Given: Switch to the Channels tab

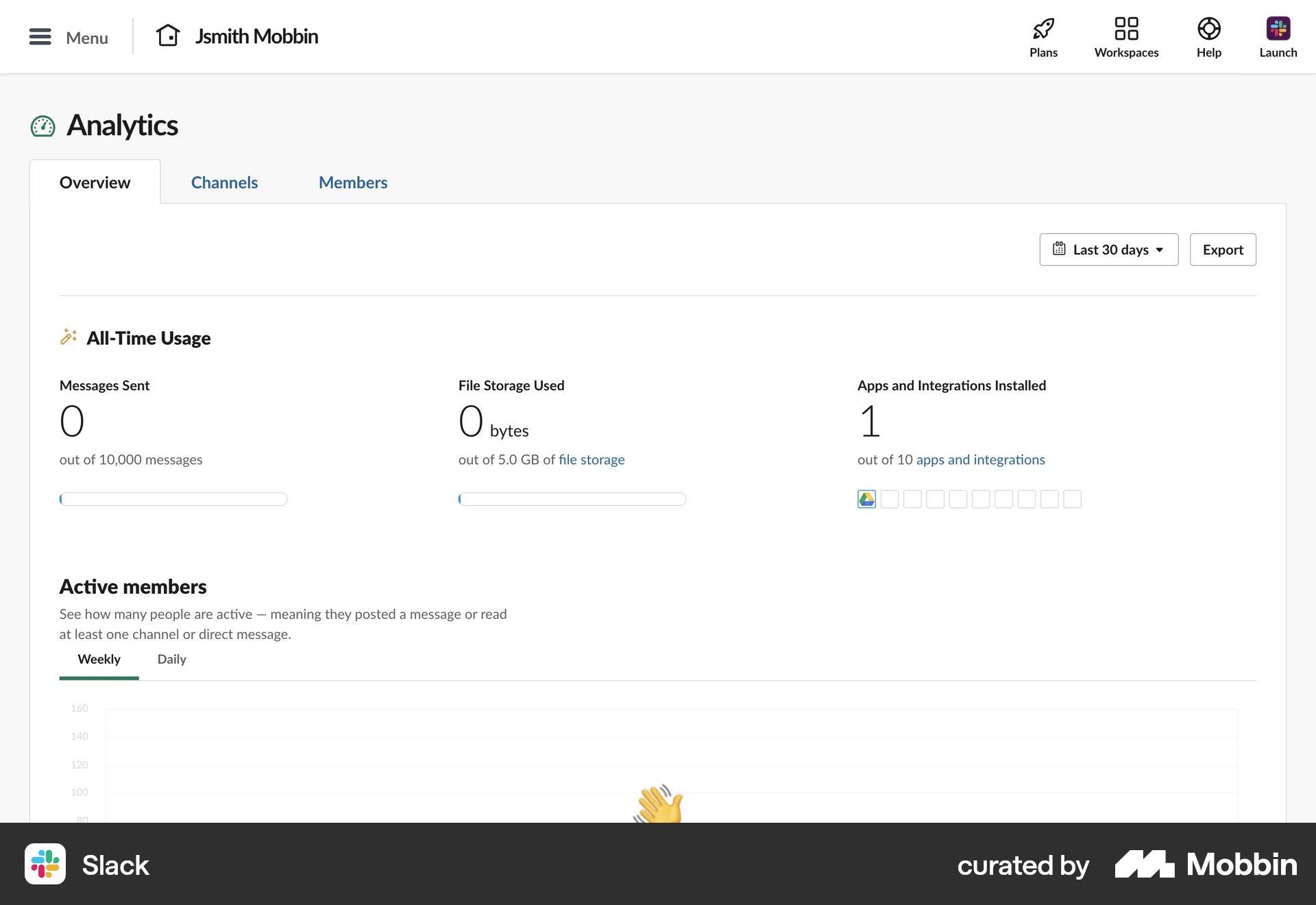Looking at the screenshot, I should pos(224,182).
